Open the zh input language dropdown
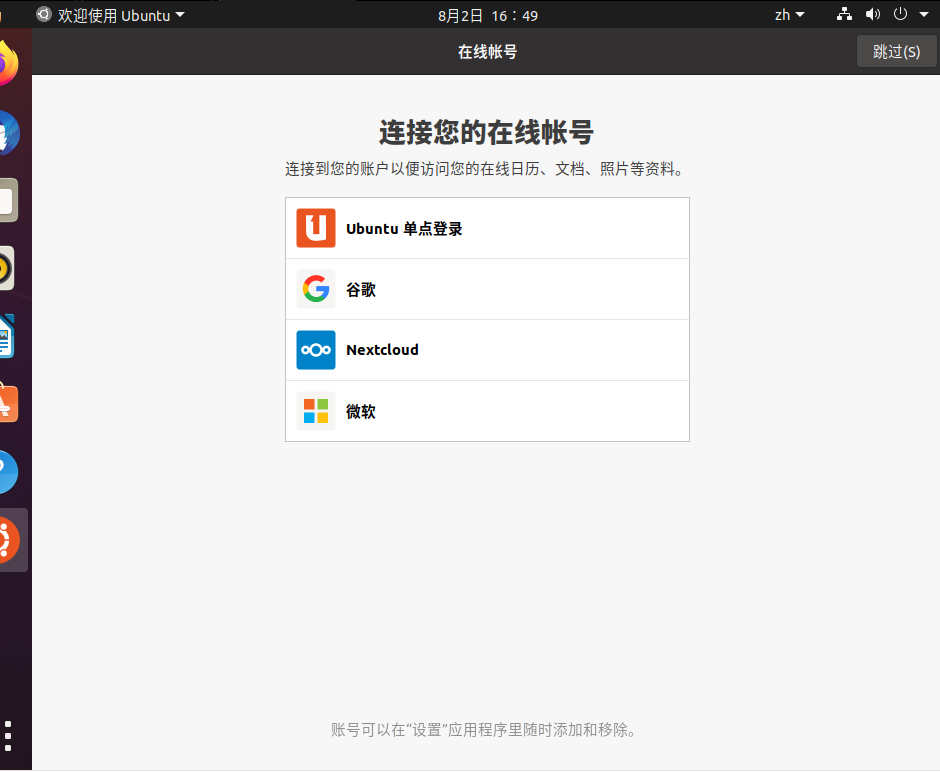Image resolution: width=940 pixels, height=772 pixels. pos(789,15)
